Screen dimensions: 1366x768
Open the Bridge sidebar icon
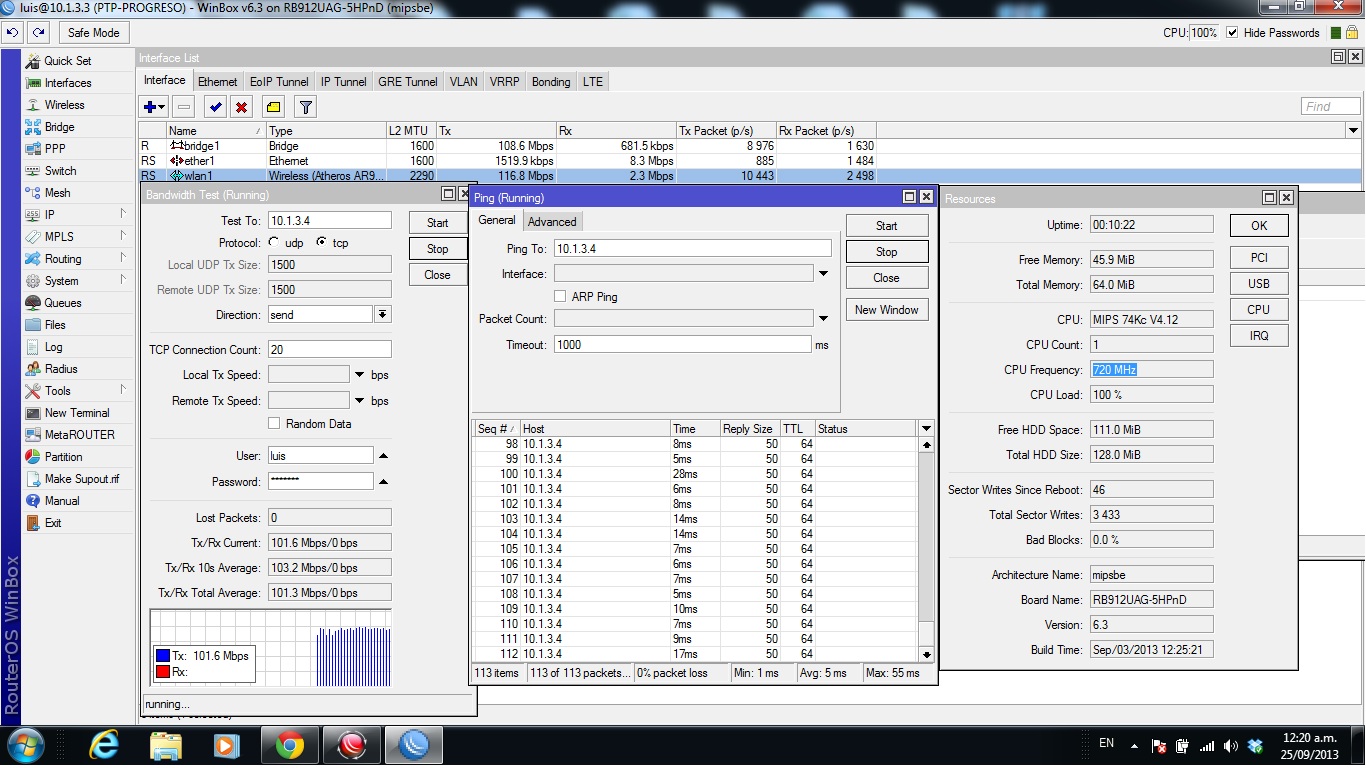pos(33,127)
